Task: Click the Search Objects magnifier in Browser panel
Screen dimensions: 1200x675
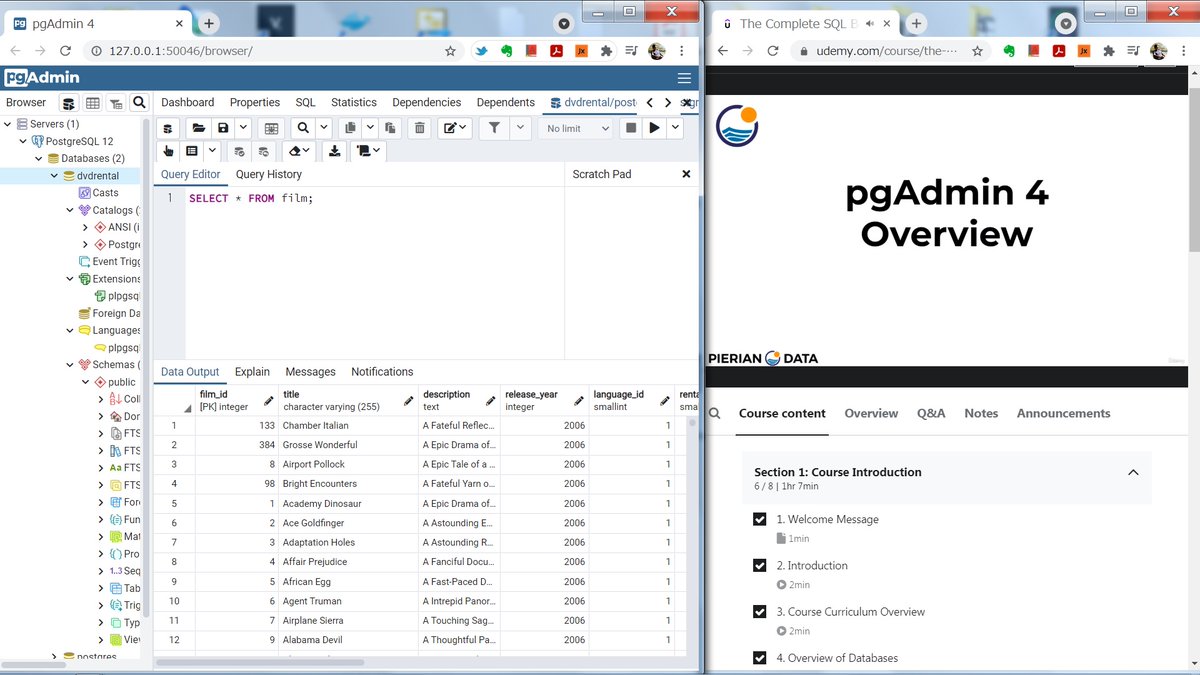Action: pos(139,102)
